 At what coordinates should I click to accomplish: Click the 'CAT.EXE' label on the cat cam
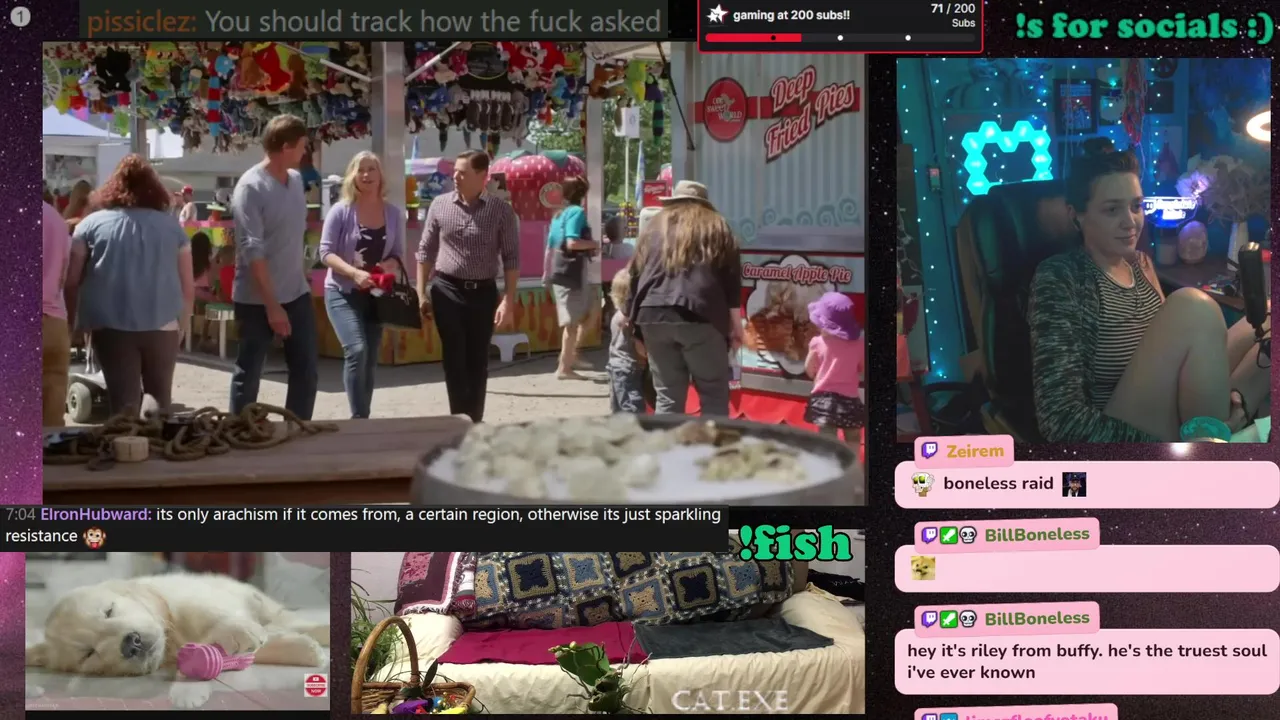(731, 699)
